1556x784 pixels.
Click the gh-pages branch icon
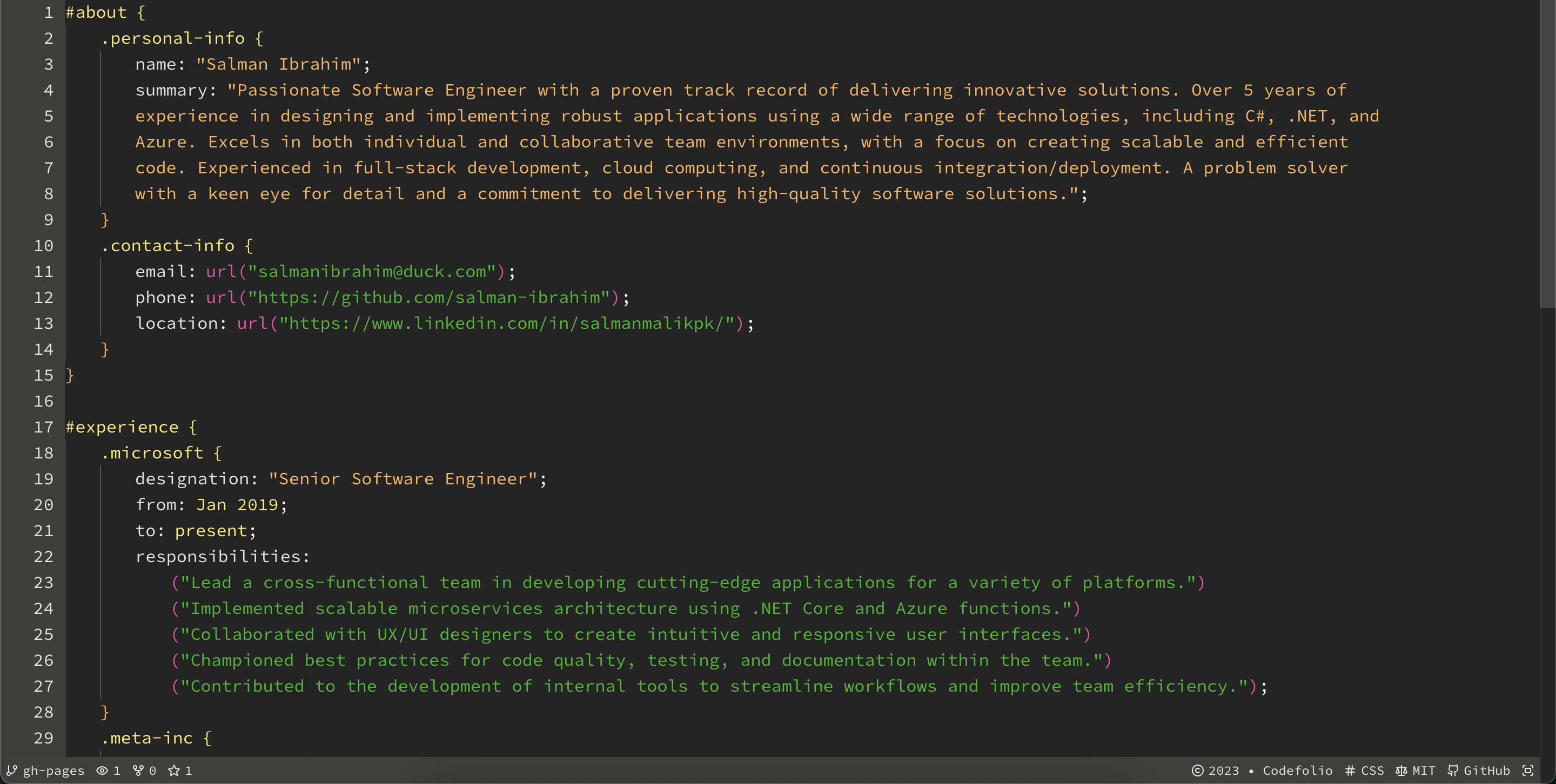pyautogui.click(x=11, y=770)
